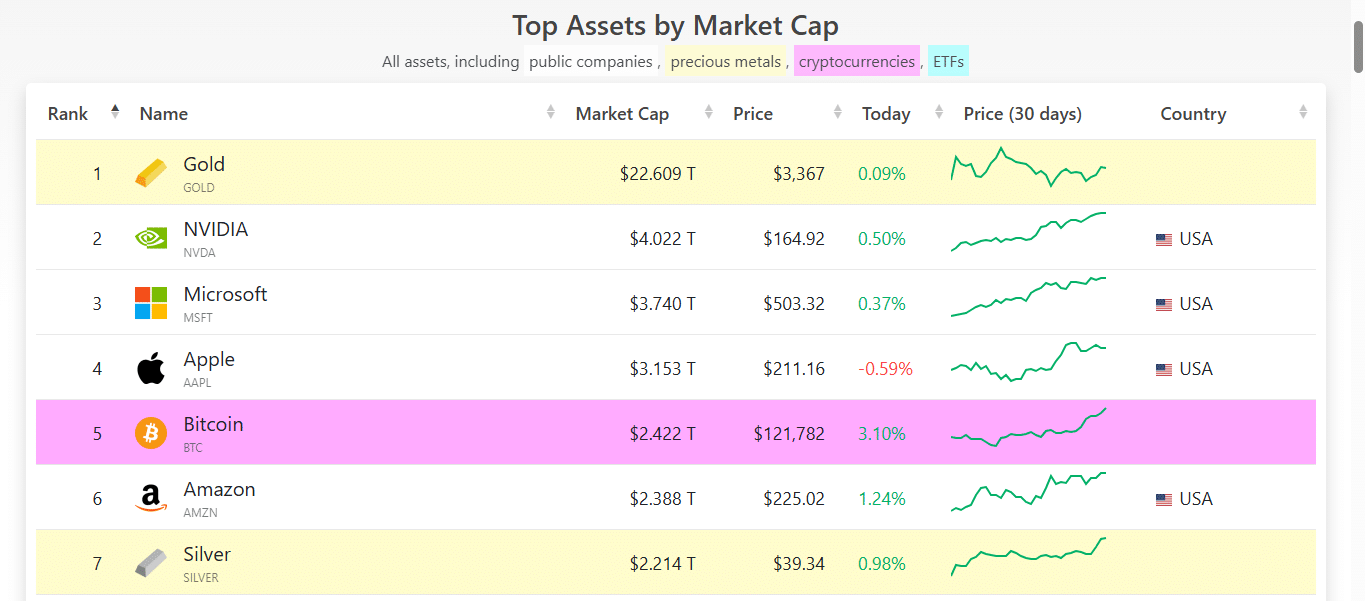
Task: Click the vertical page scrollbar
Action: tap(1357, 45)
